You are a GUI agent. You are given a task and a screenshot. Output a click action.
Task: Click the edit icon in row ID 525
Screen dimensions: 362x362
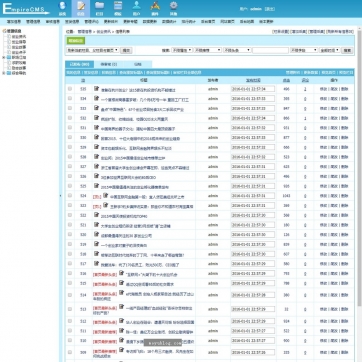(x=96, y=186)
